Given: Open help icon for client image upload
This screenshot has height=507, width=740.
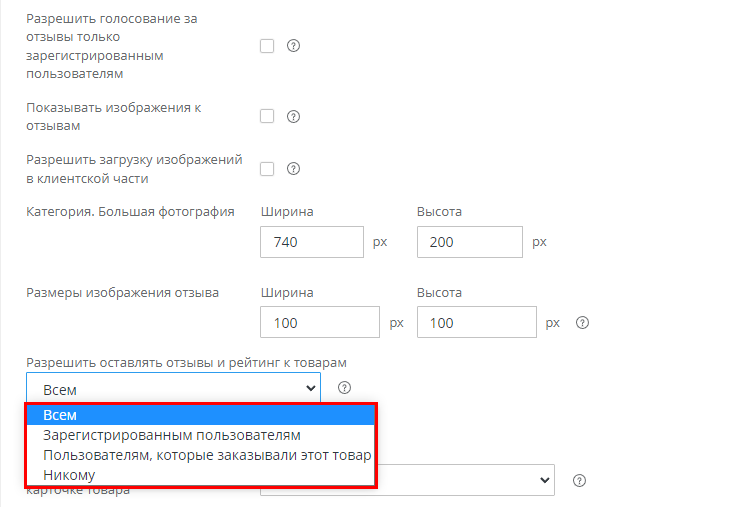Looking at the screenshot, I should (293, 169).
